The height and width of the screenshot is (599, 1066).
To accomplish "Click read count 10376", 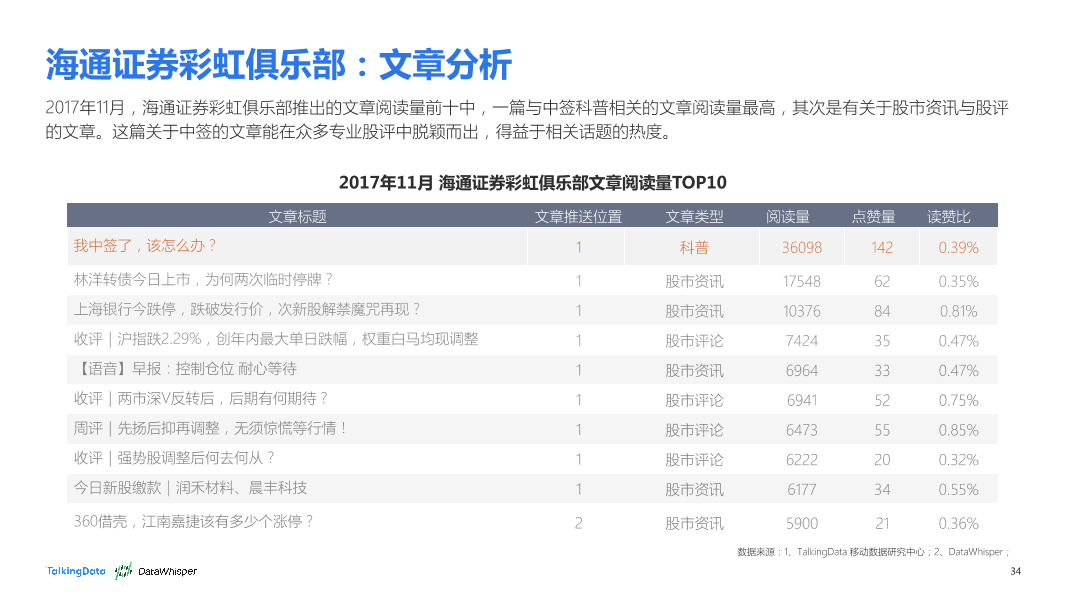I will coord(802,311).
